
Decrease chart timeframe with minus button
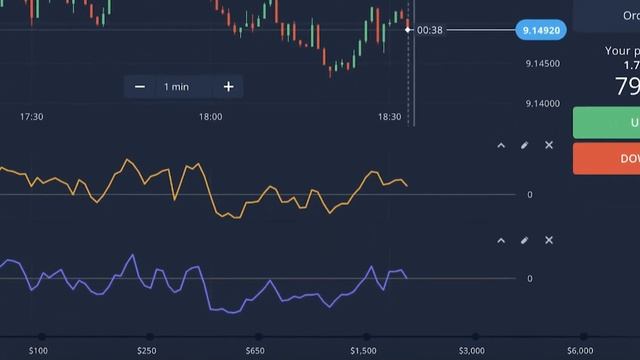coord(140,87)
